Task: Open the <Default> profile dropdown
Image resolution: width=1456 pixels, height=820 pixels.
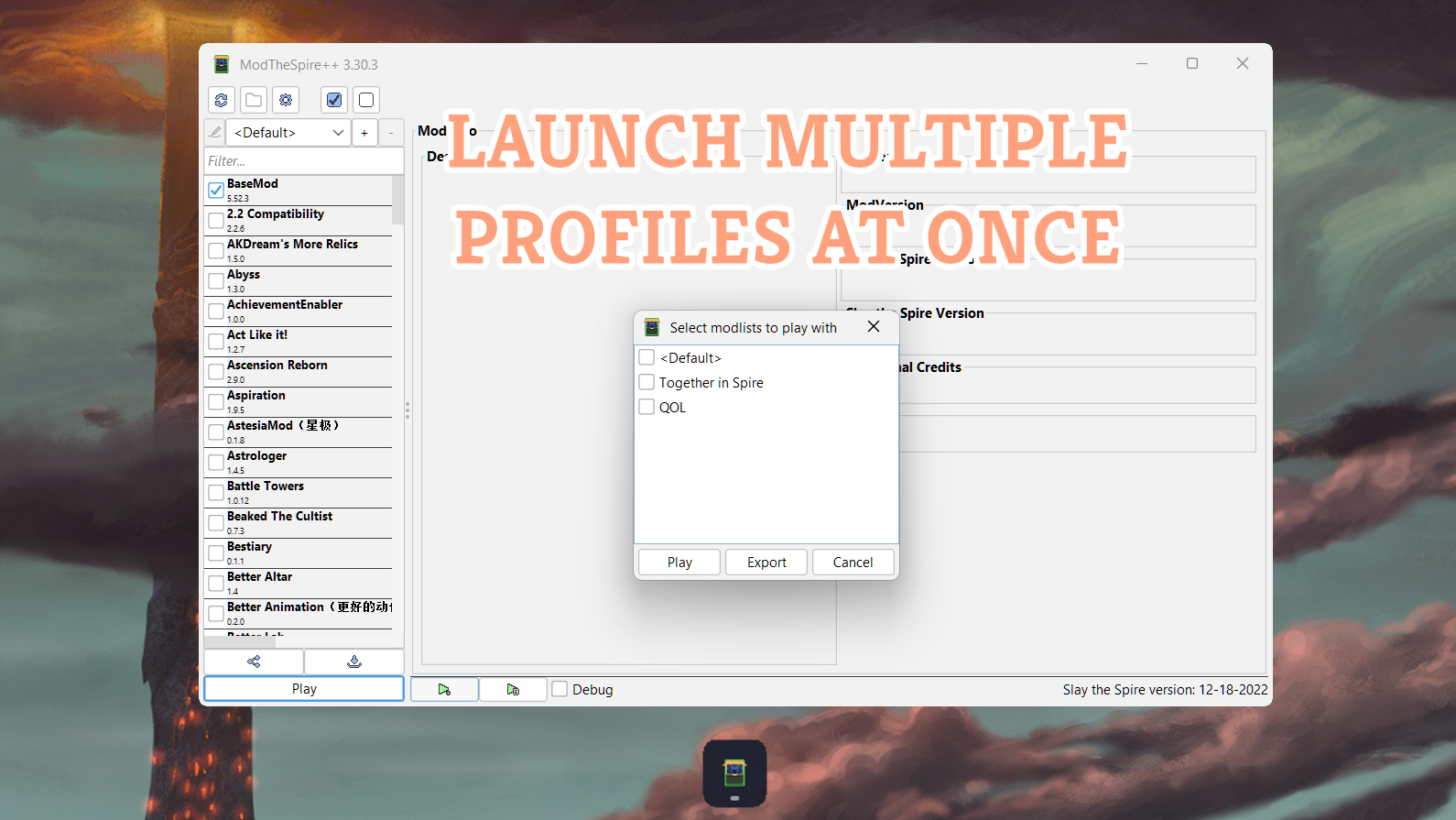Action: 288,133
